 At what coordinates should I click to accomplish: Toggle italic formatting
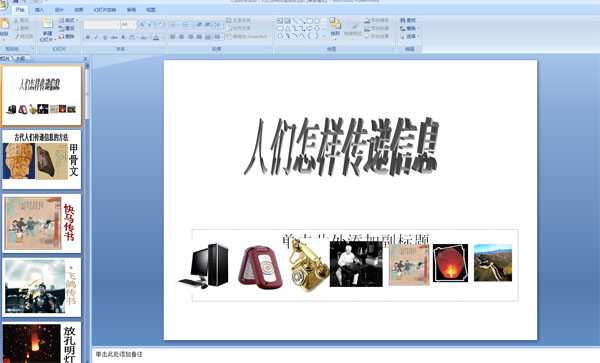click(96, 37)
